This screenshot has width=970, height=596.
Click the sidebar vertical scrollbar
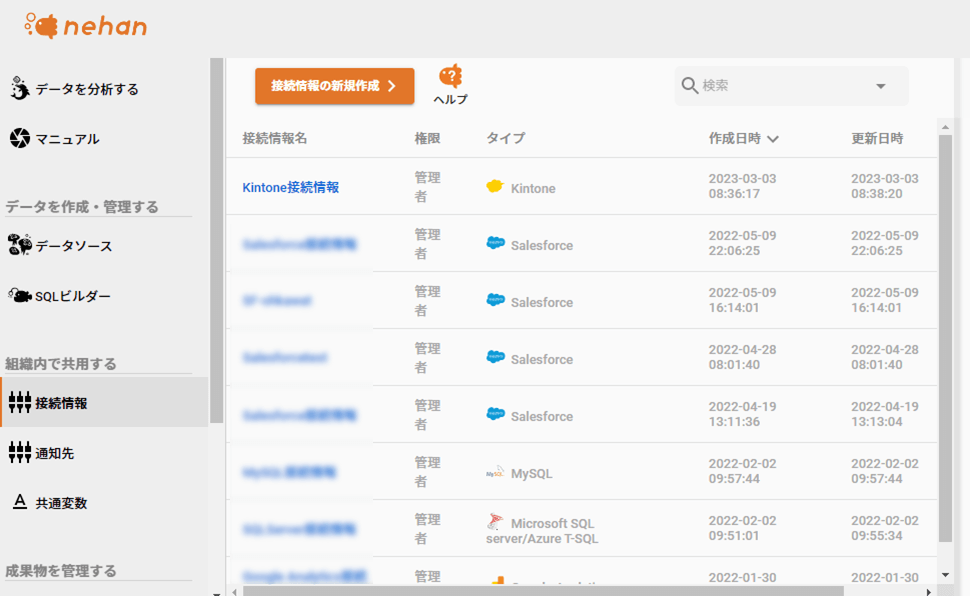tap(217, 241)
